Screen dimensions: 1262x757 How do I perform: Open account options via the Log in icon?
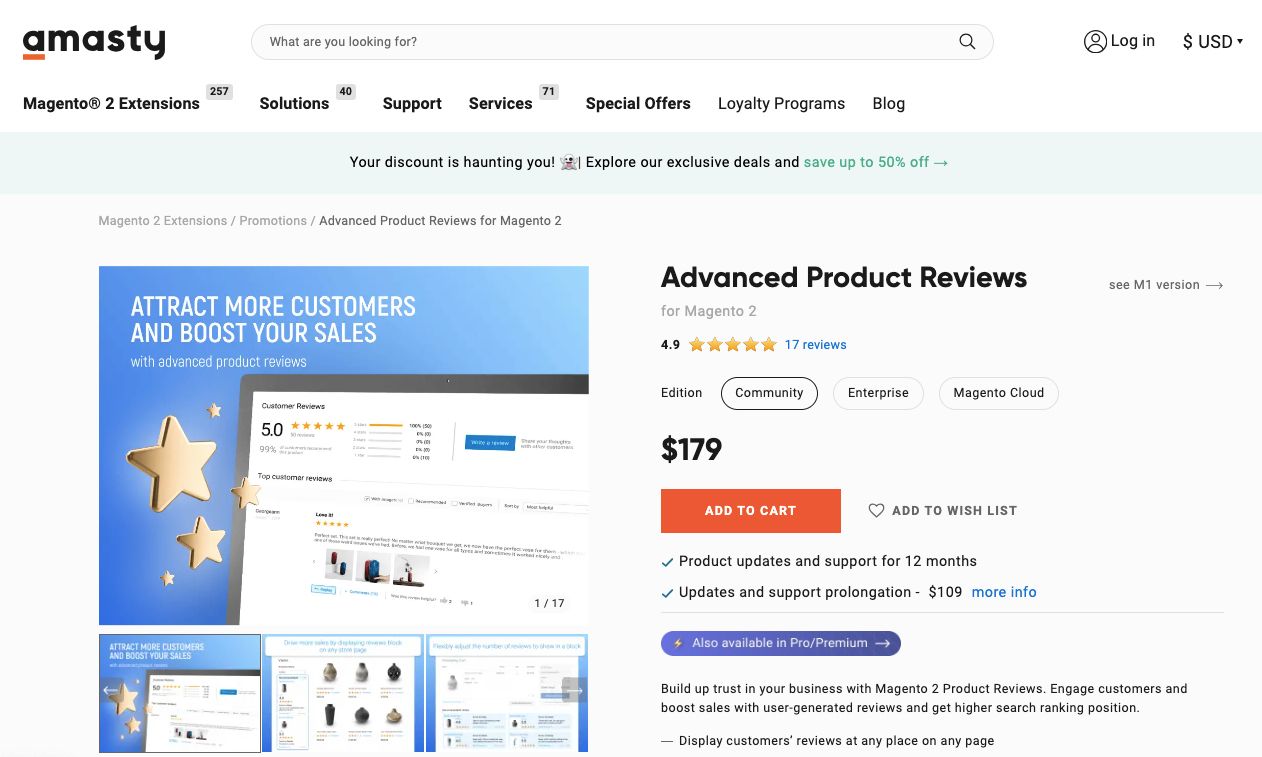point(1095,41)
